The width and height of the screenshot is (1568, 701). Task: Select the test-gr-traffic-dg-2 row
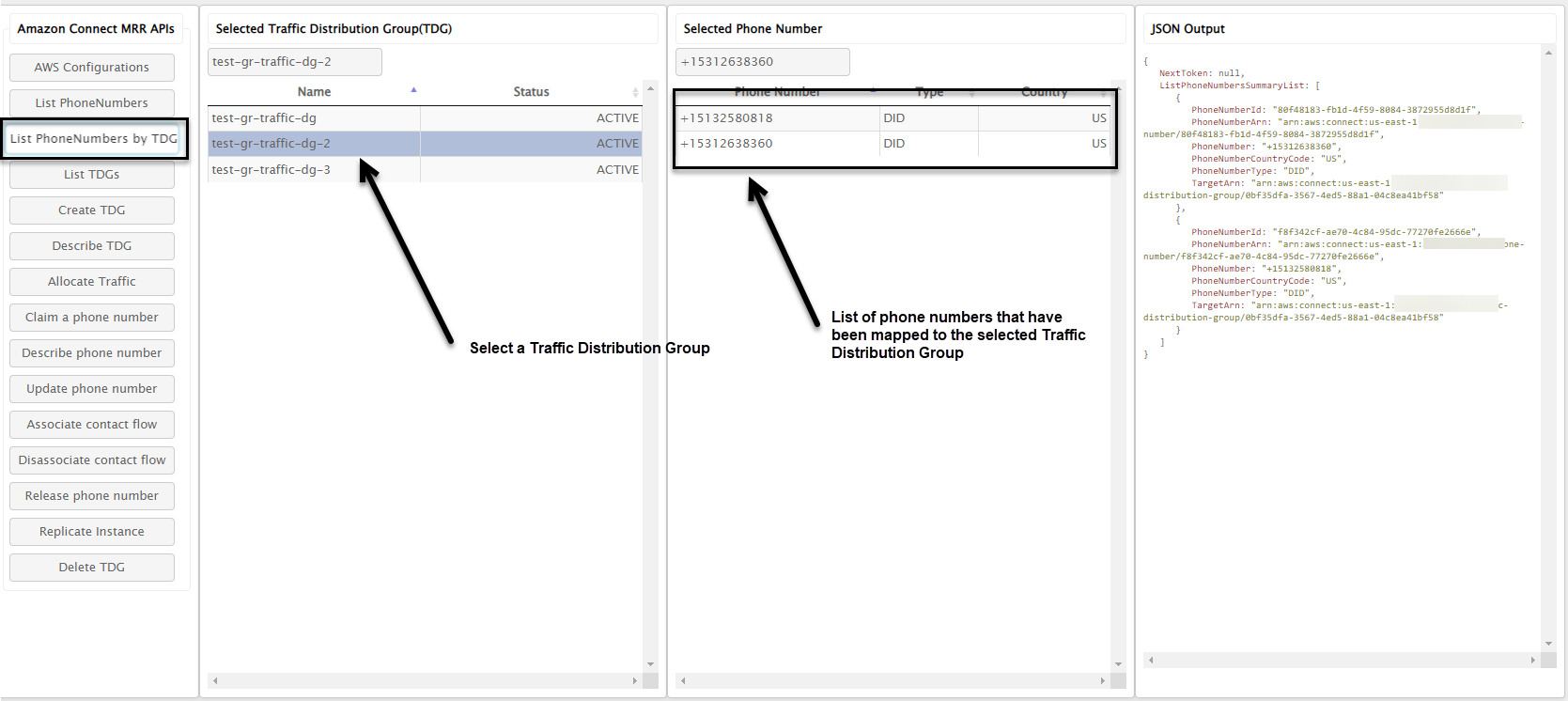point(425,144)
